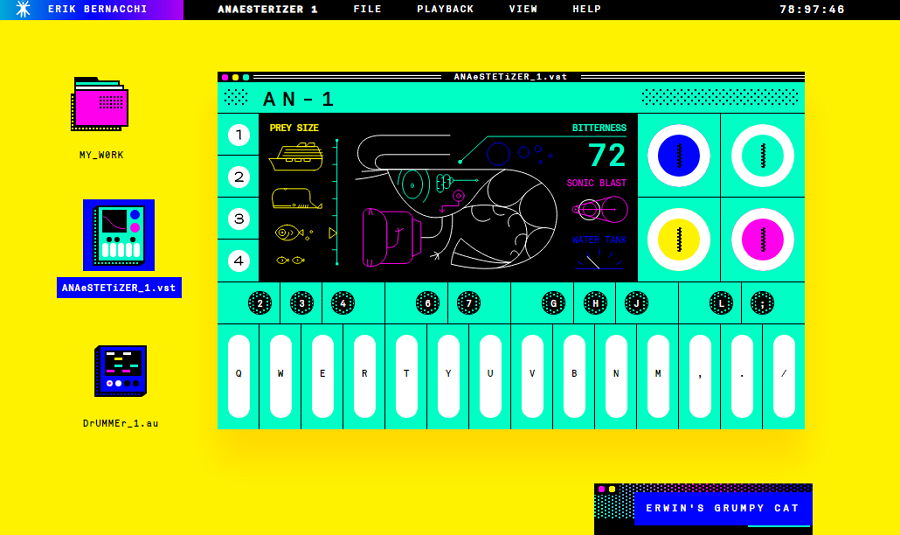Open the VIEW menu

[523, 9]
